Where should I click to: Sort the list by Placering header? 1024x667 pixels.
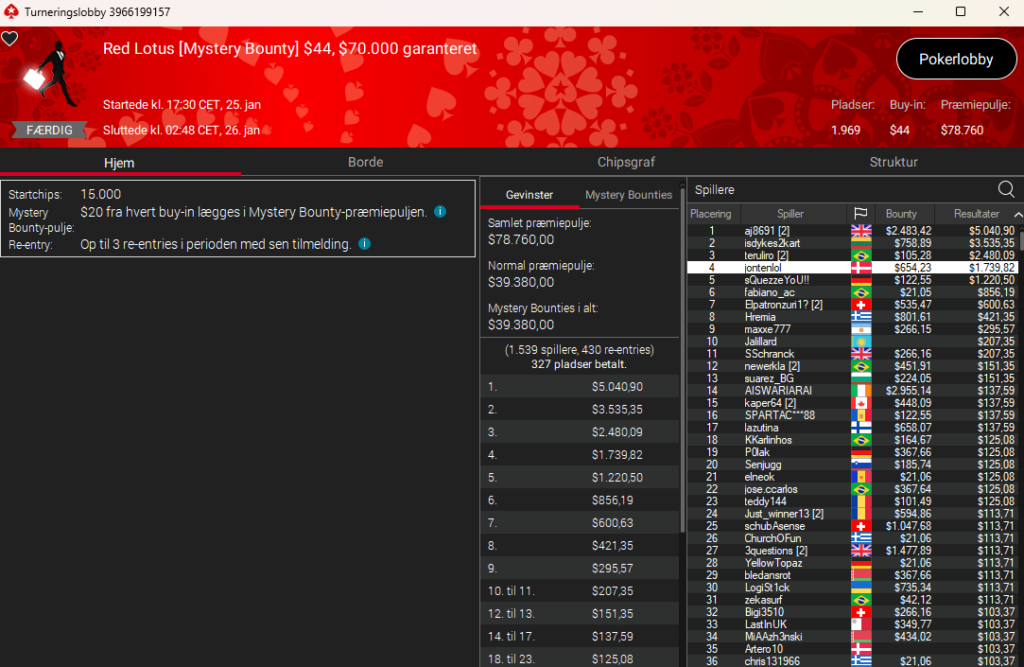711,214
